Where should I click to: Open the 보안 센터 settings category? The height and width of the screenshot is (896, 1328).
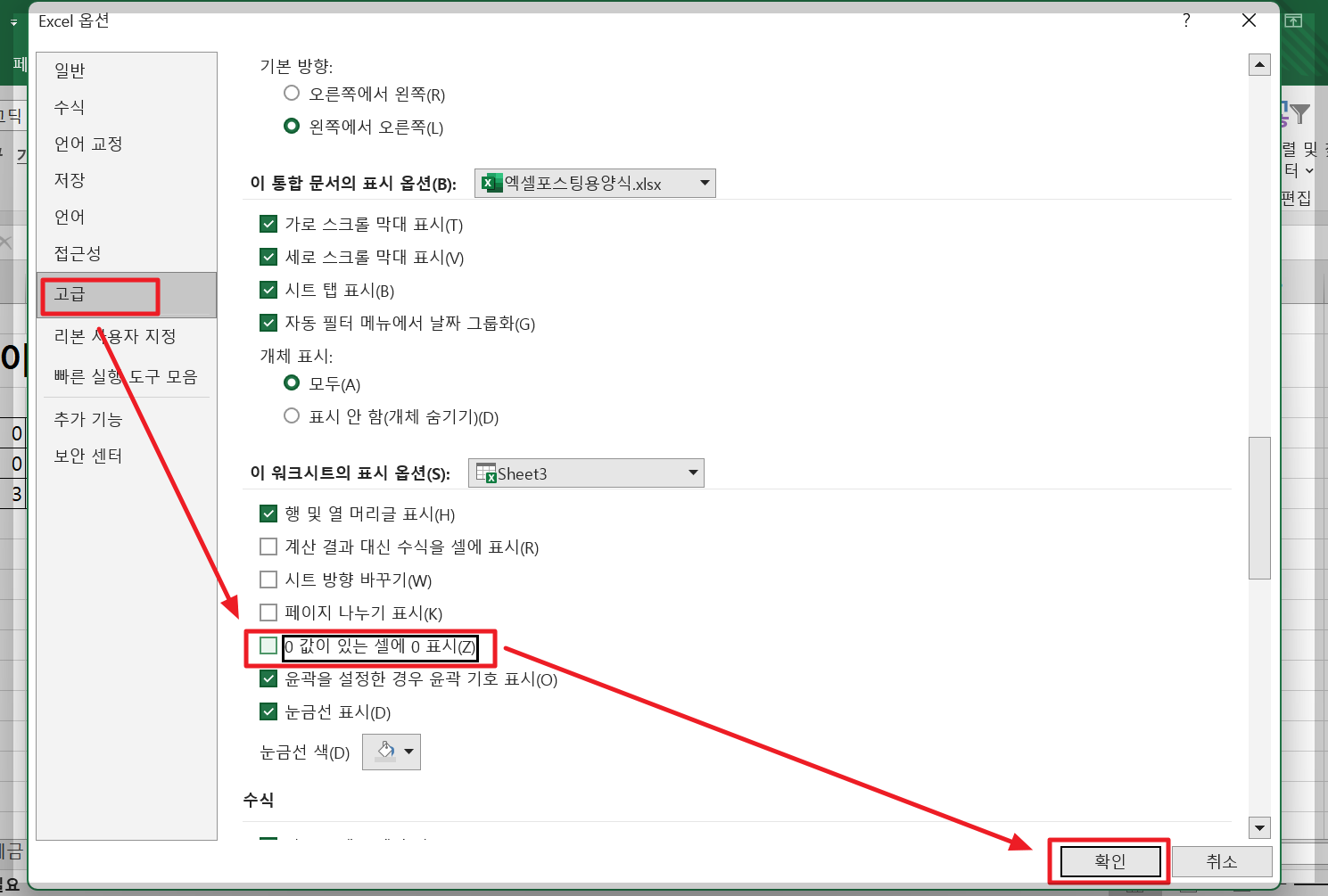(87, 455)
